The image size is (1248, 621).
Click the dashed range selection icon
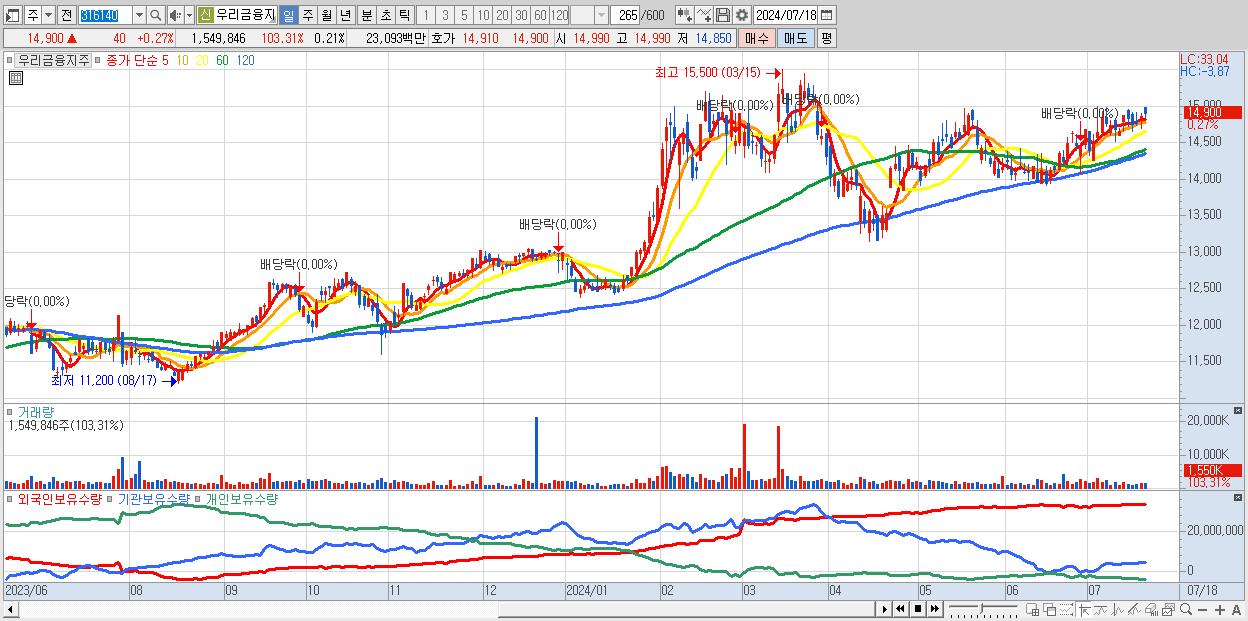1066,610
